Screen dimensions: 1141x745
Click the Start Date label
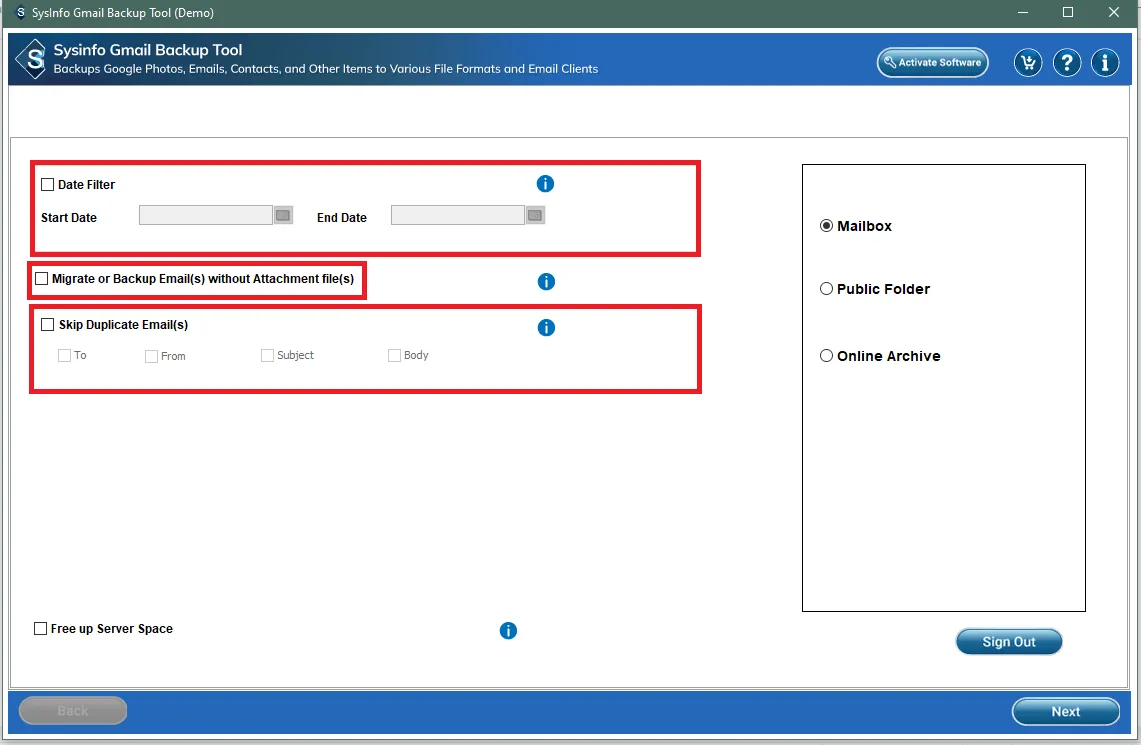68,218
